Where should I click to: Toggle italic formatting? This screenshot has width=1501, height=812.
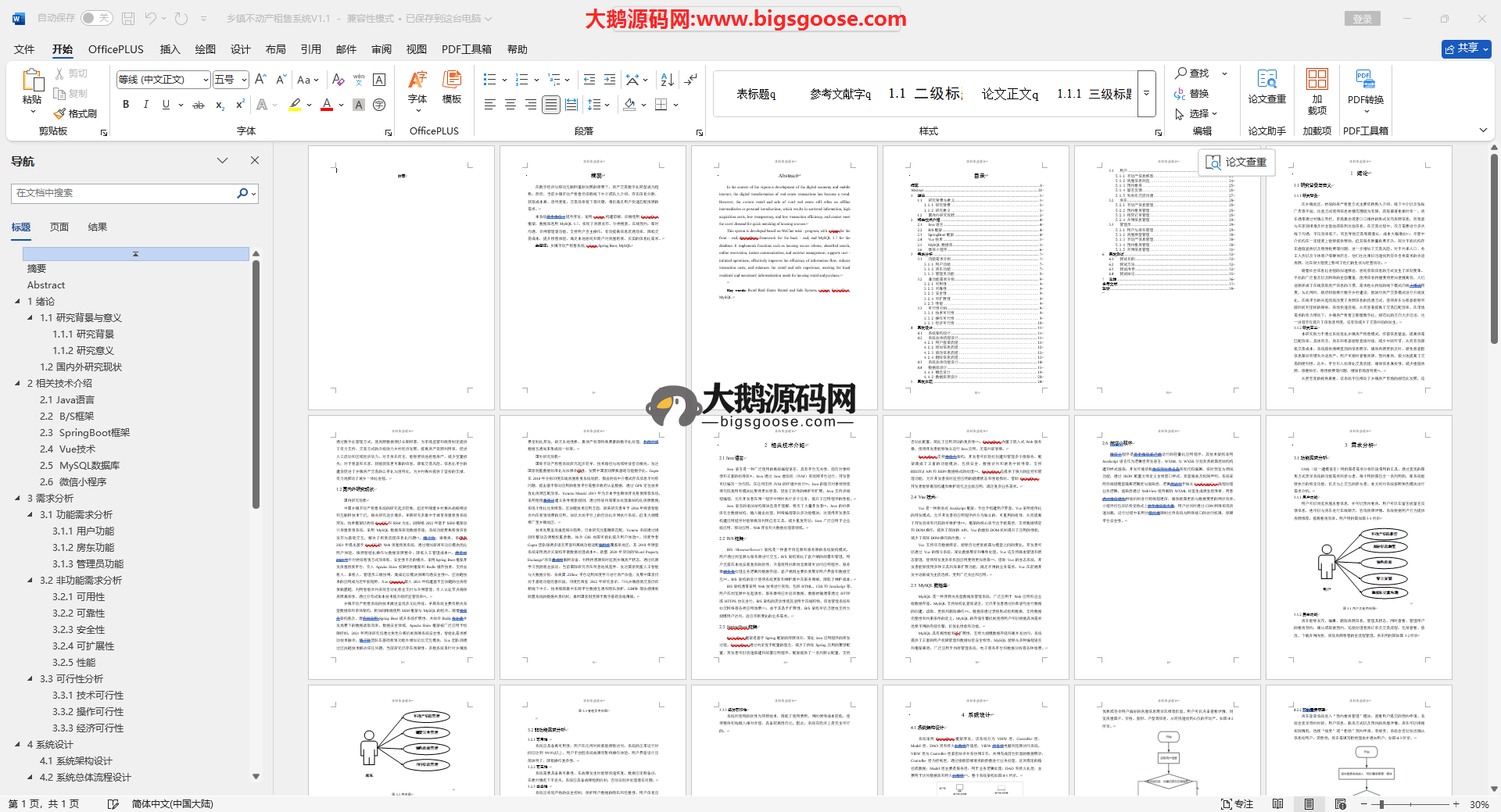click(x=145, y=105)
